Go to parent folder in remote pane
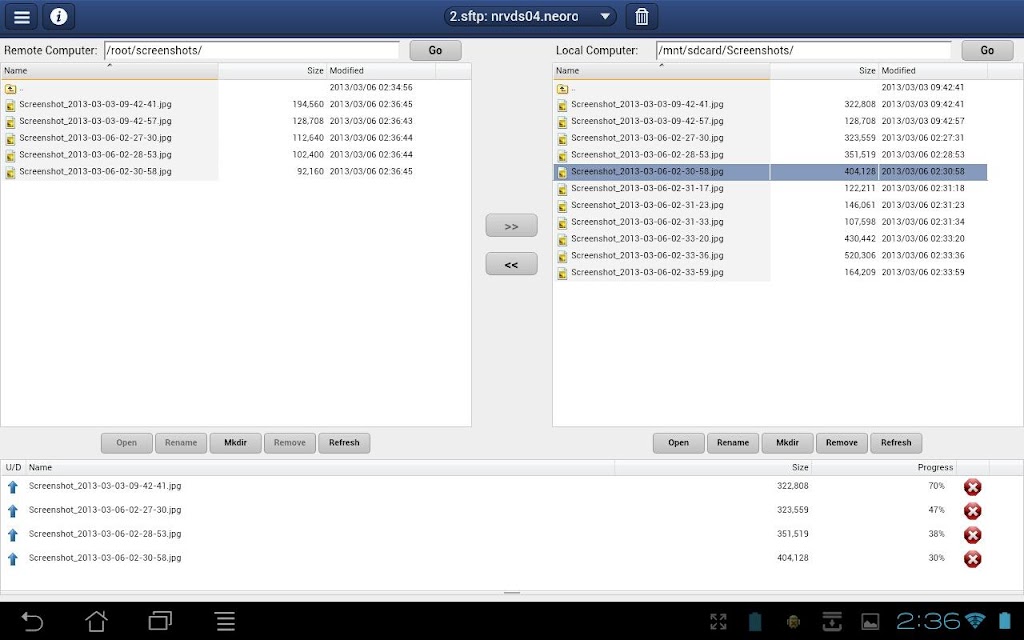The image size is (1024, 640). point(10,88)
